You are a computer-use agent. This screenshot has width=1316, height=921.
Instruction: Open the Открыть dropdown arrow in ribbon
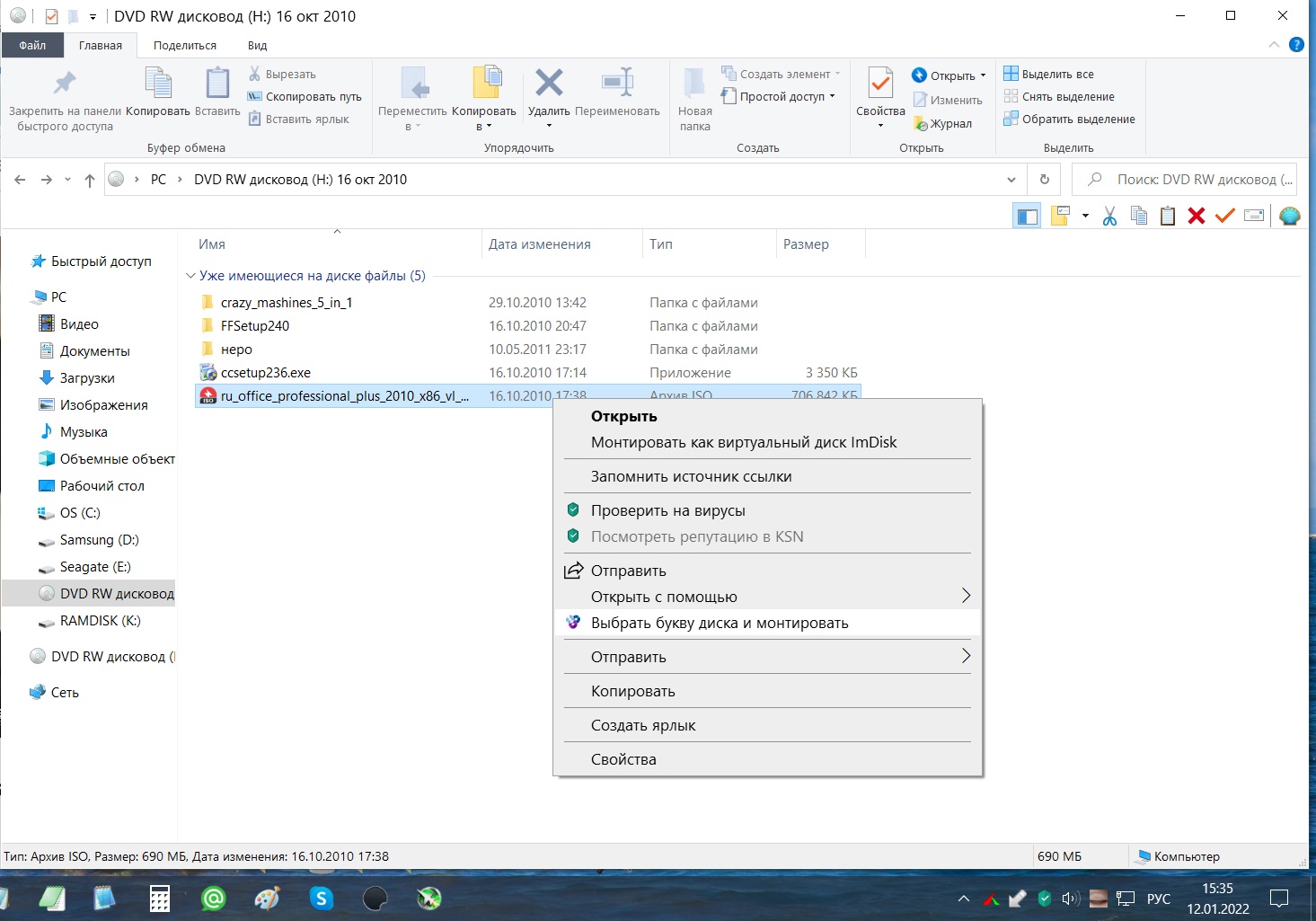tap(983, 75)
